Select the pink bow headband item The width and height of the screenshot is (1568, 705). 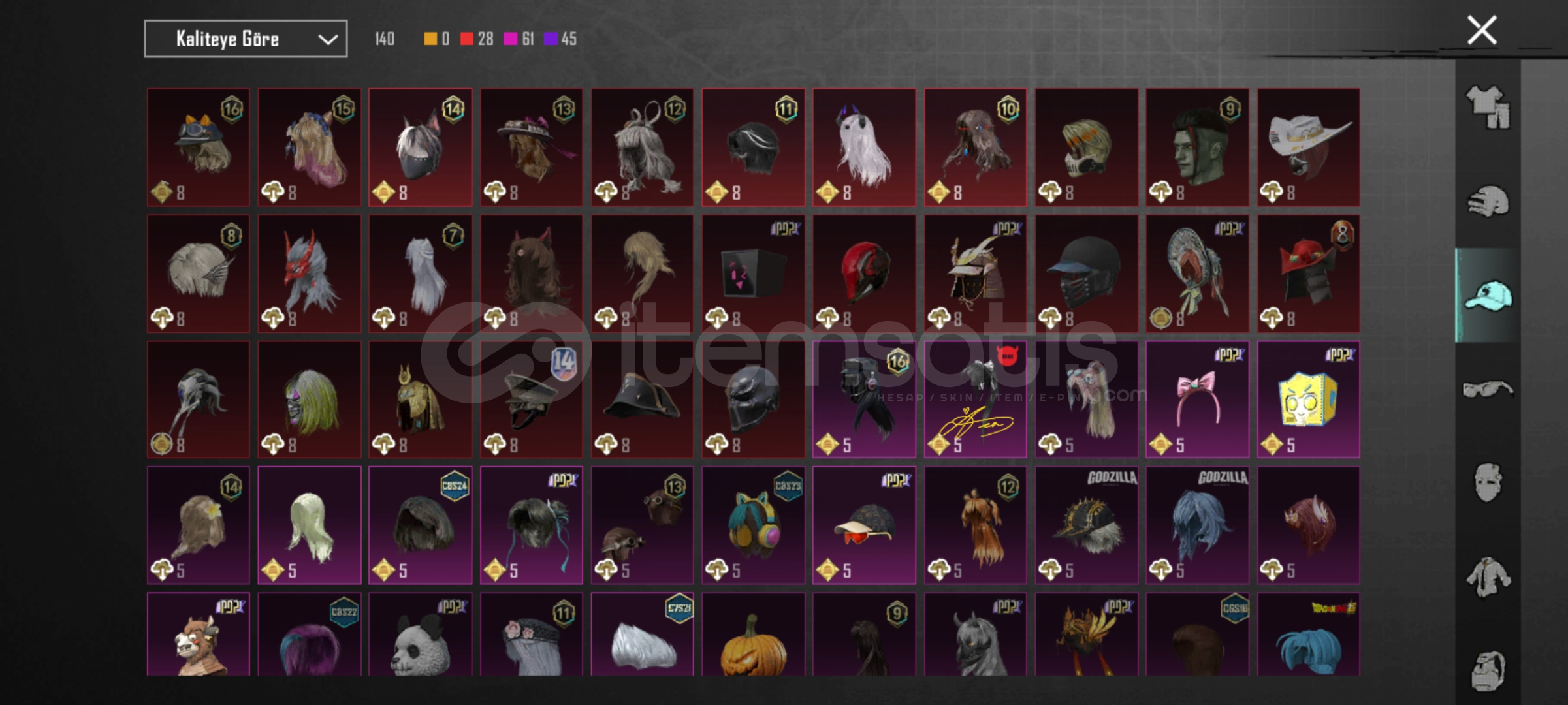[1197, 399]
